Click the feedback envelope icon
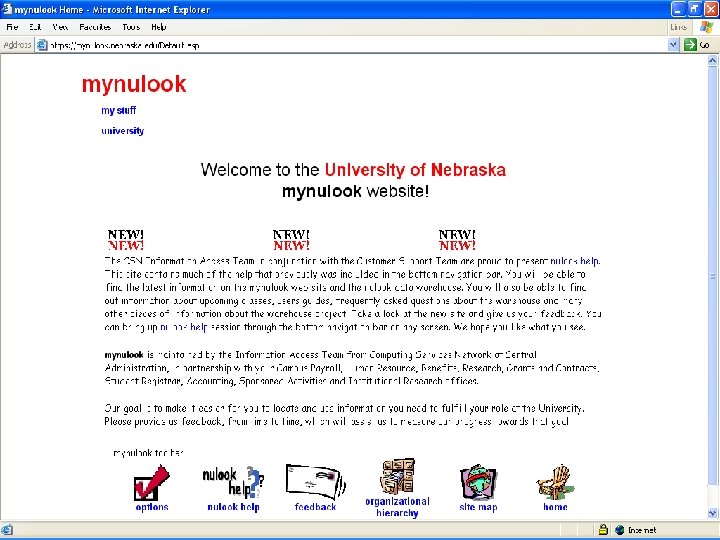This screenshot has width=720, height=540. 315,481
